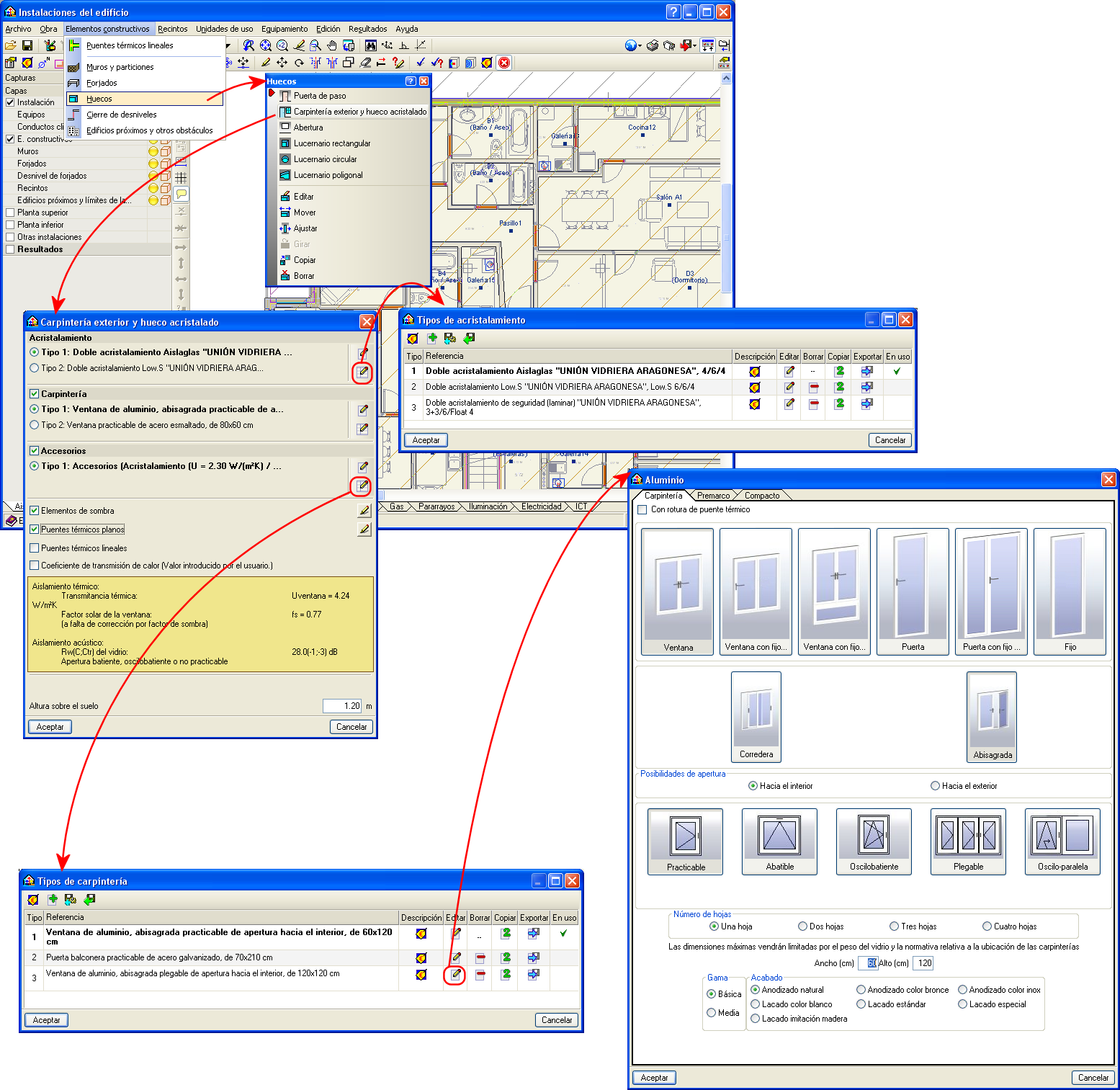Export glazing type 1 with the Exportar icon
Image resolution: width=1120 pixels, height=1090 pixels.
pyautogui.click(x=866, y=372)
